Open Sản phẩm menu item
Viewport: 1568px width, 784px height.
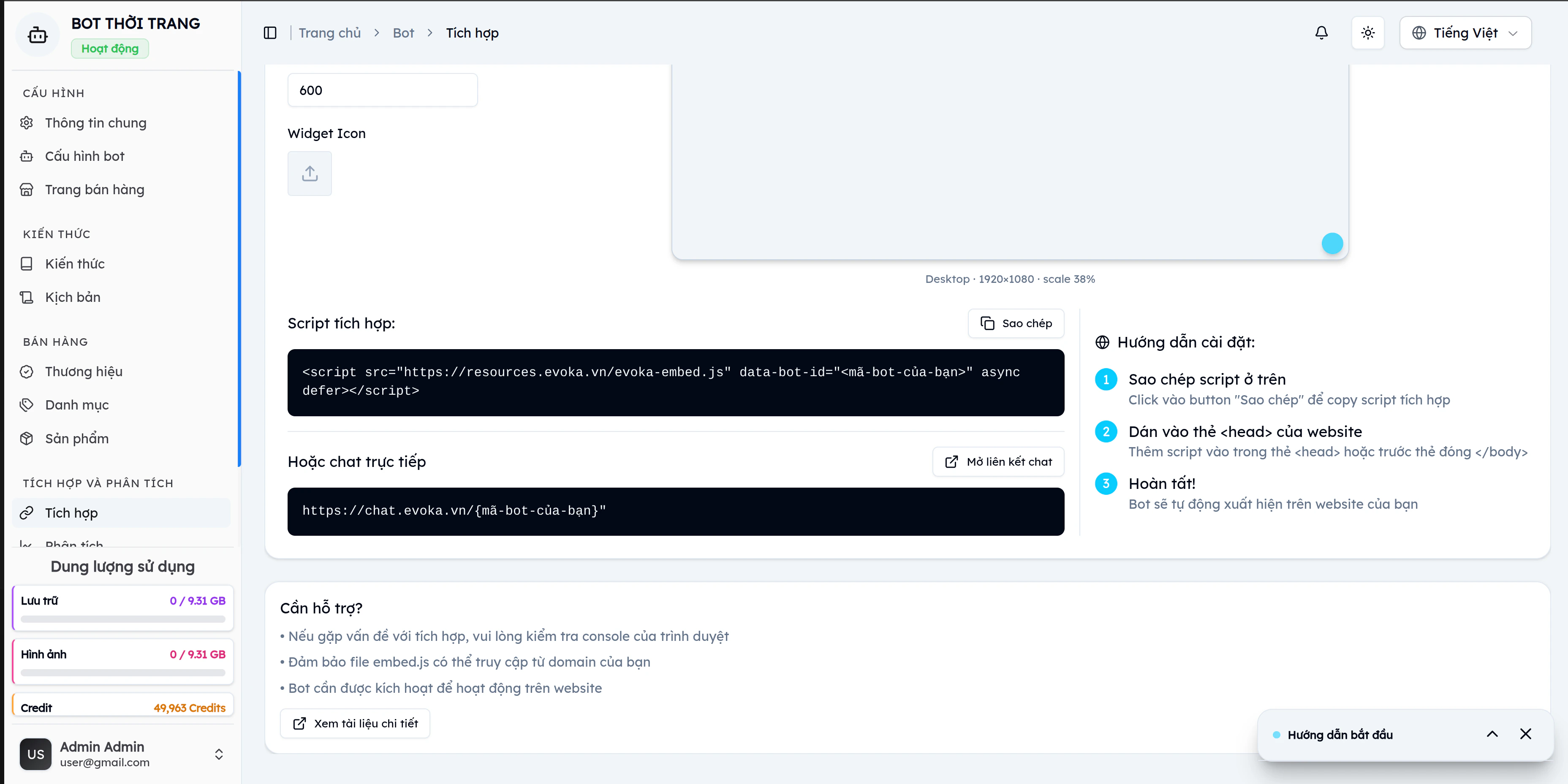pos(121,438)
